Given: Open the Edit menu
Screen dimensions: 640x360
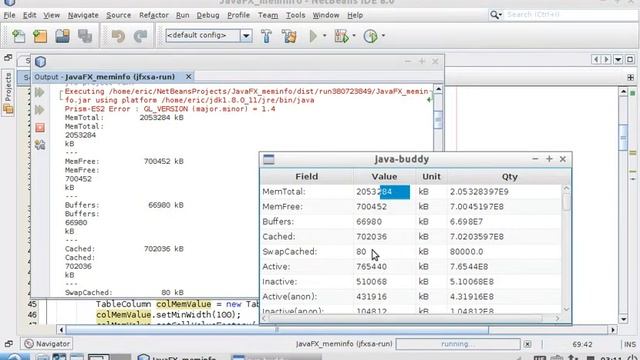Looking at the screenshot, I should click(x=29, y=15).
